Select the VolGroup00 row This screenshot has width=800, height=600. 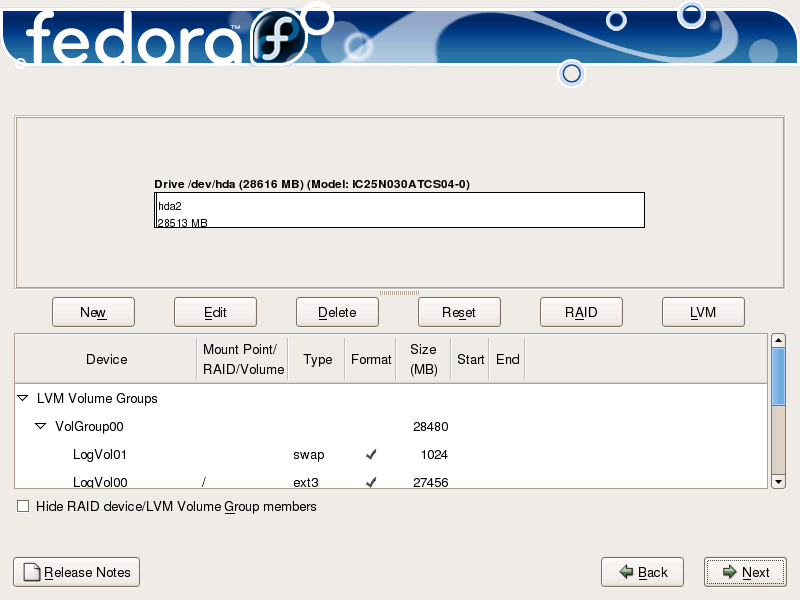coord(391,427)
